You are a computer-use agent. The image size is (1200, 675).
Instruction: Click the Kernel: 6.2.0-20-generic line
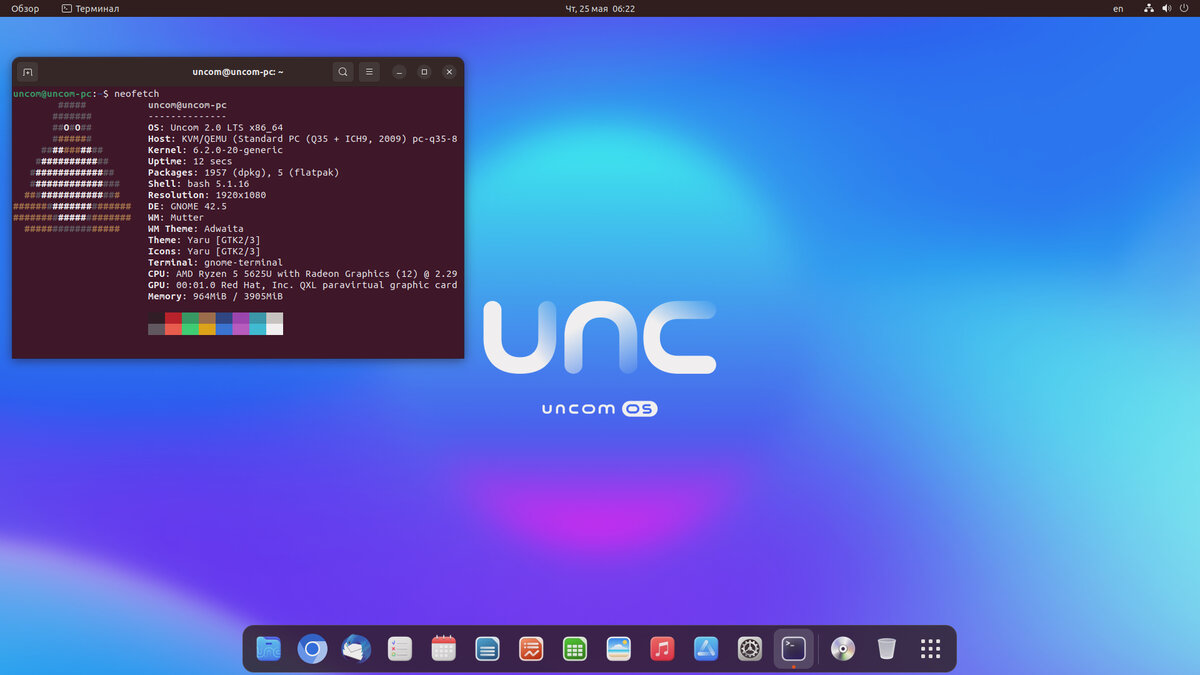click(215, 150)
